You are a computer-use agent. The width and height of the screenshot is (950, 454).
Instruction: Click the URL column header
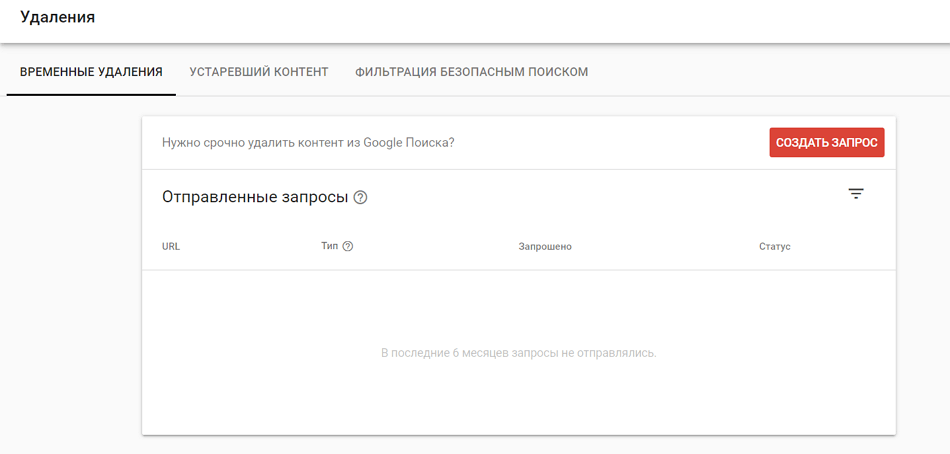[x=171, y=247]
